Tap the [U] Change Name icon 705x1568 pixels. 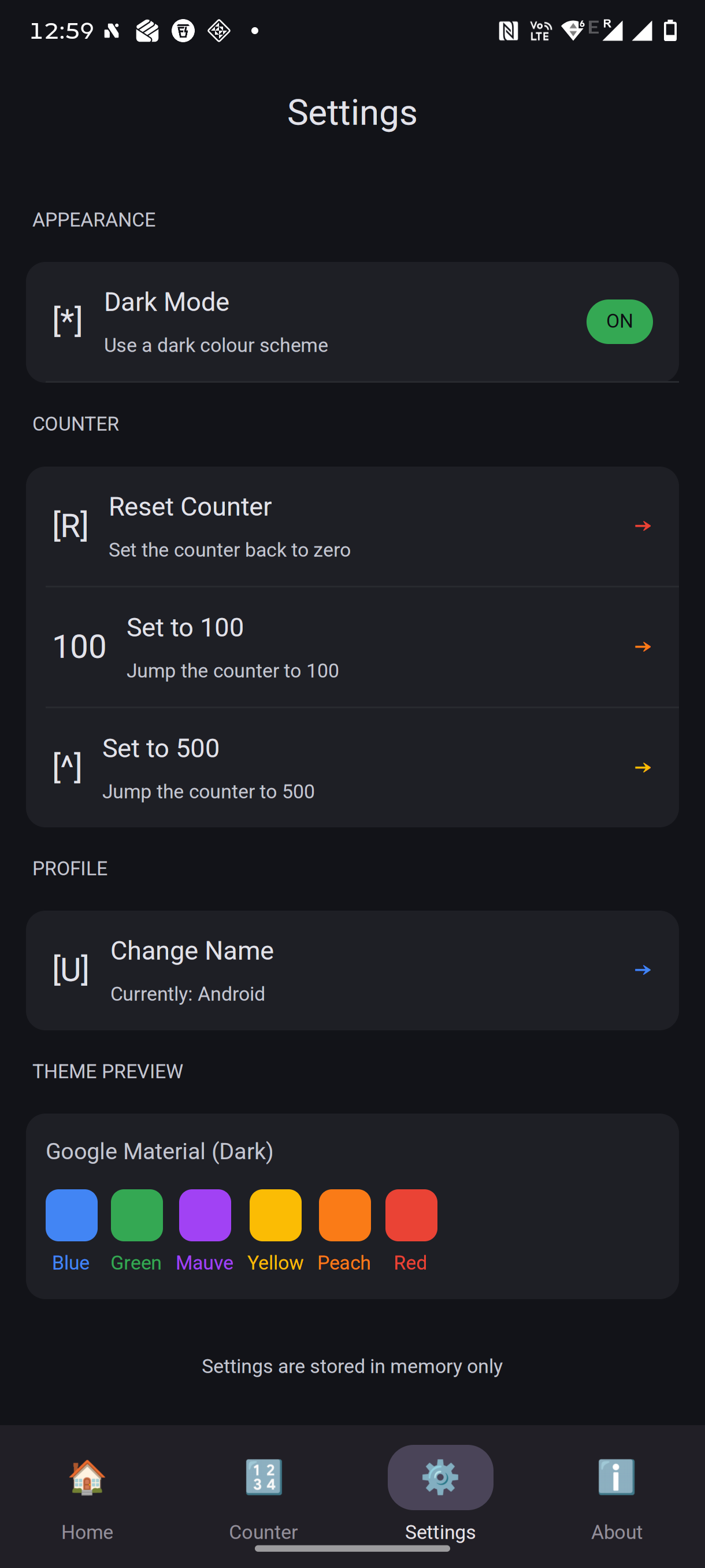pos(70,970)
